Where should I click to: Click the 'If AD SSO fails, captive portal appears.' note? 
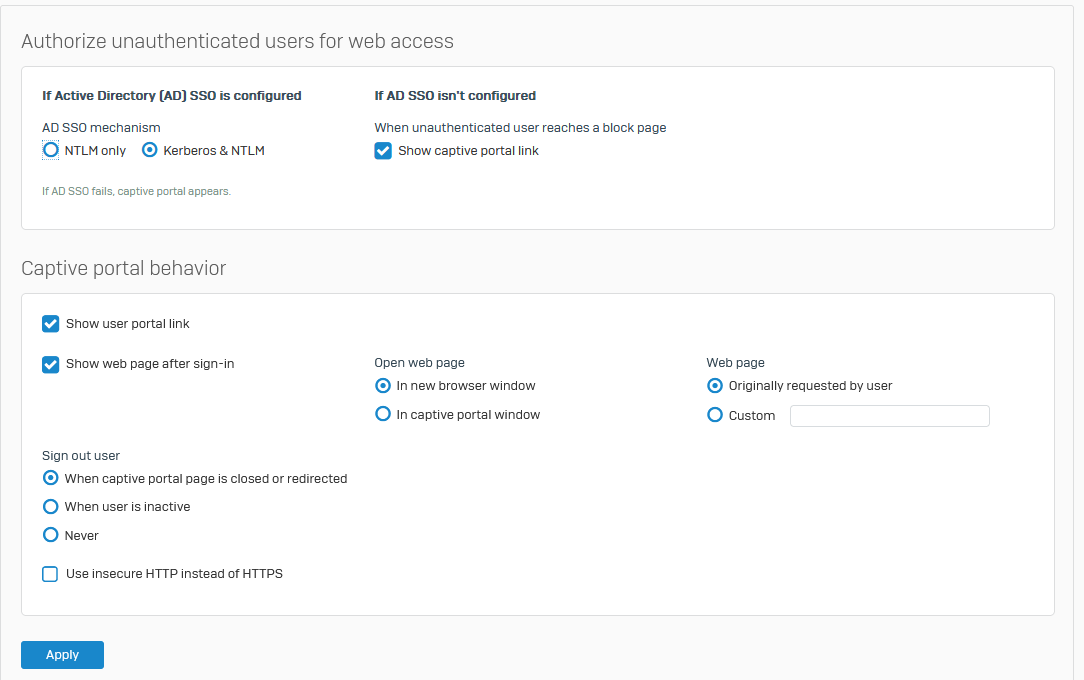click(136, 191)
